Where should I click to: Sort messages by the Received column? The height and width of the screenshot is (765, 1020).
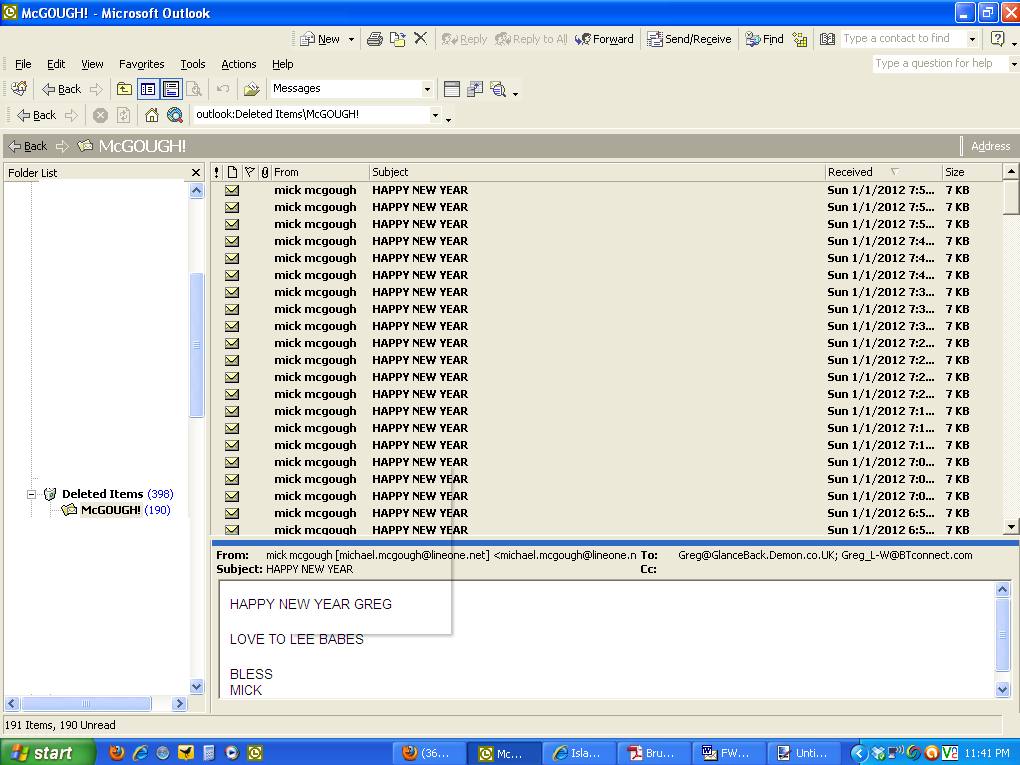[883, 172]
